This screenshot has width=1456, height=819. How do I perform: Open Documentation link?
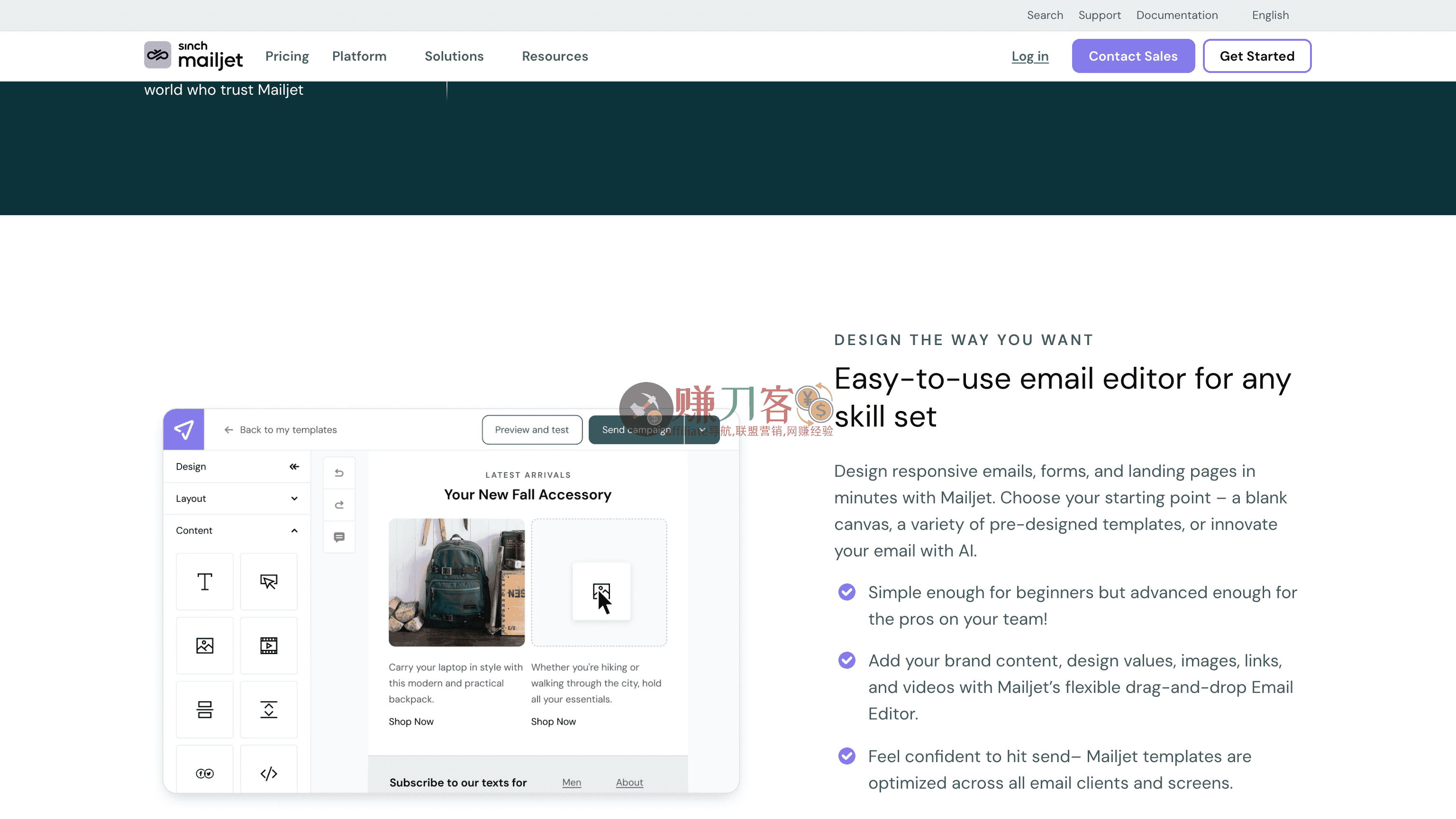(x=1177, y=15)
